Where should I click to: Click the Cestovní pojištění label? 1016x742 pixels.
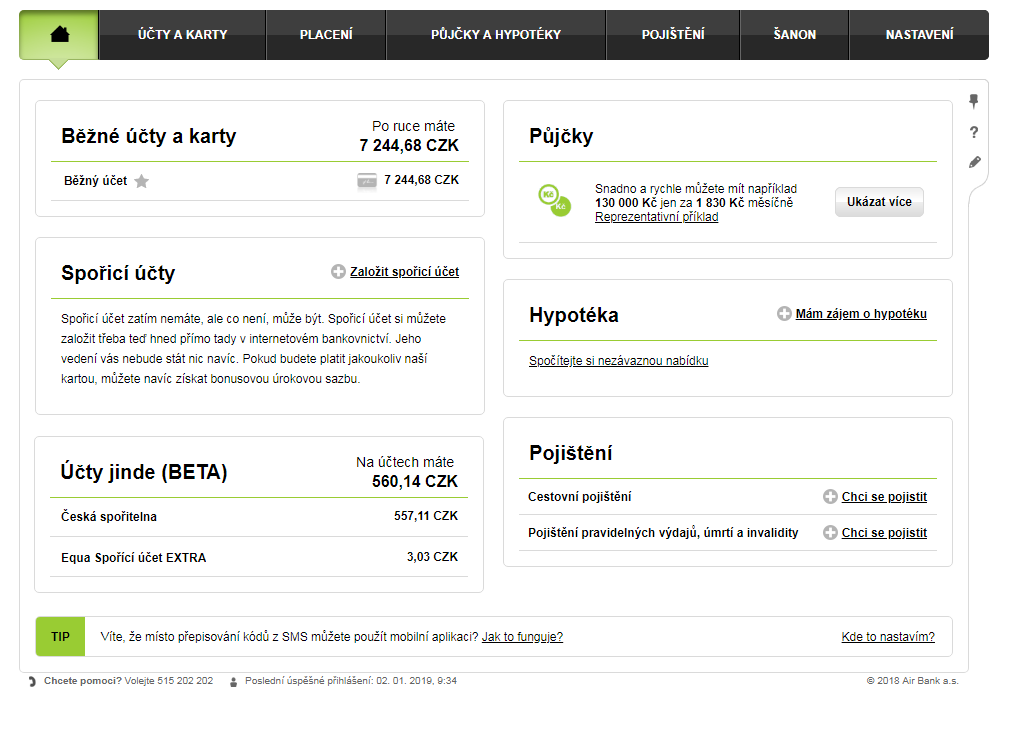[x=579, y=497]
